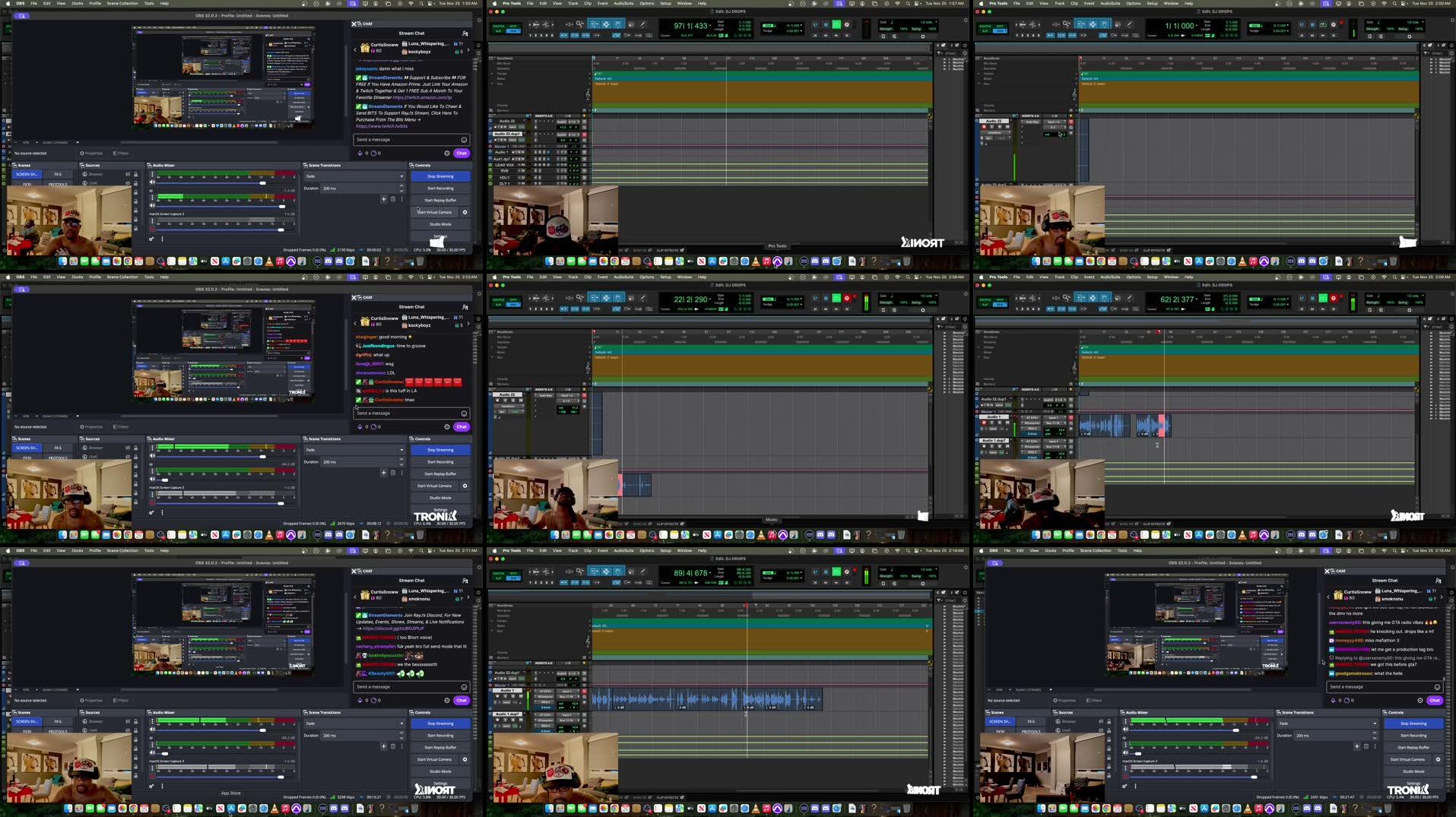Viewport: 1456px width, 817px height.
Task: Click the green Play transport button in the 2:06 AM frame
Action: (836, 298)
